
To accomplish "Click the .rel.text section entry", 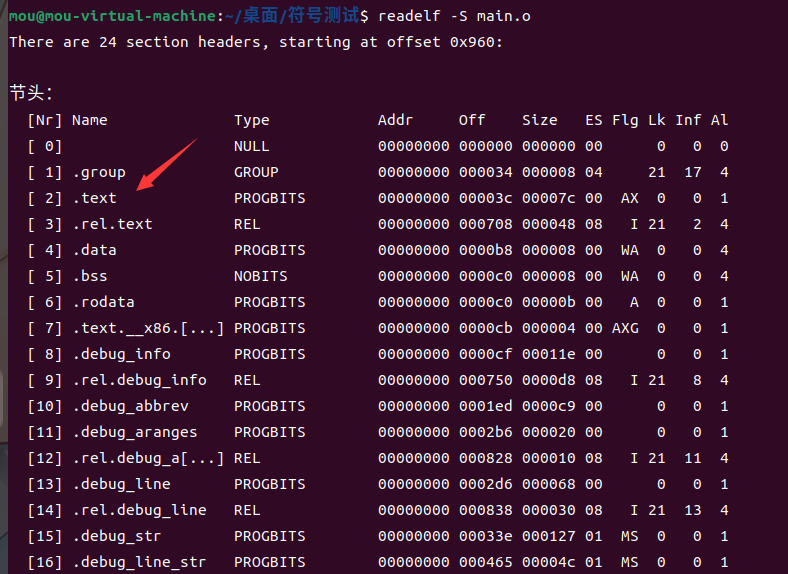I will tap(112, 224).
